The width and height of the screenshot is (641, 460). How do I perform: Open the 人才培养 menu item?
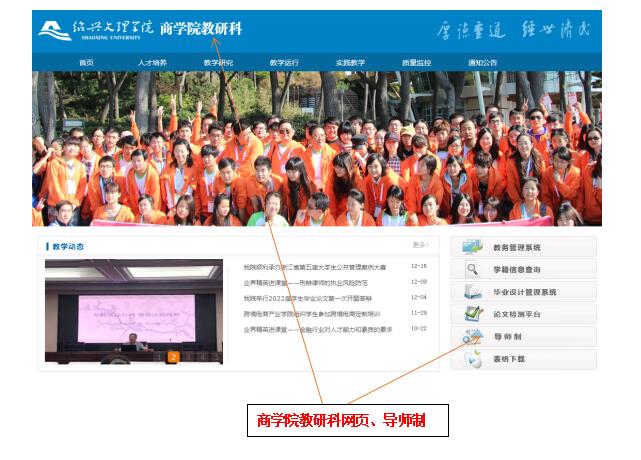pos(152,63)
